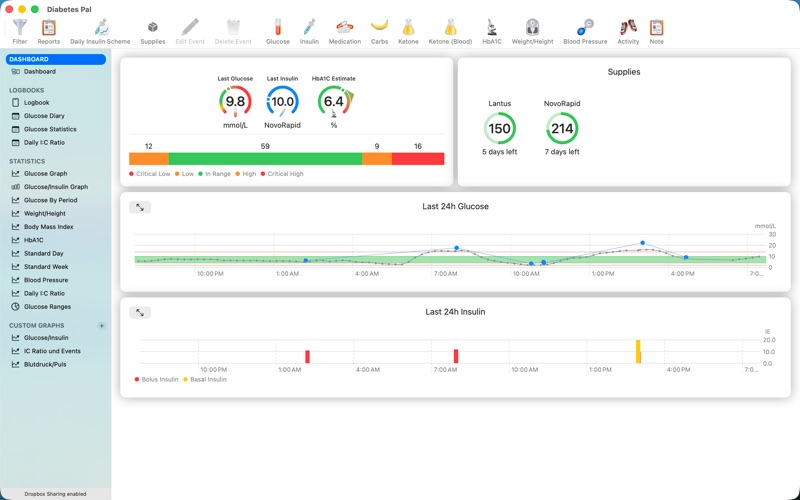Add a custom graph with plus button
Viewport: 800px width, 500px height.
[102, 326]
